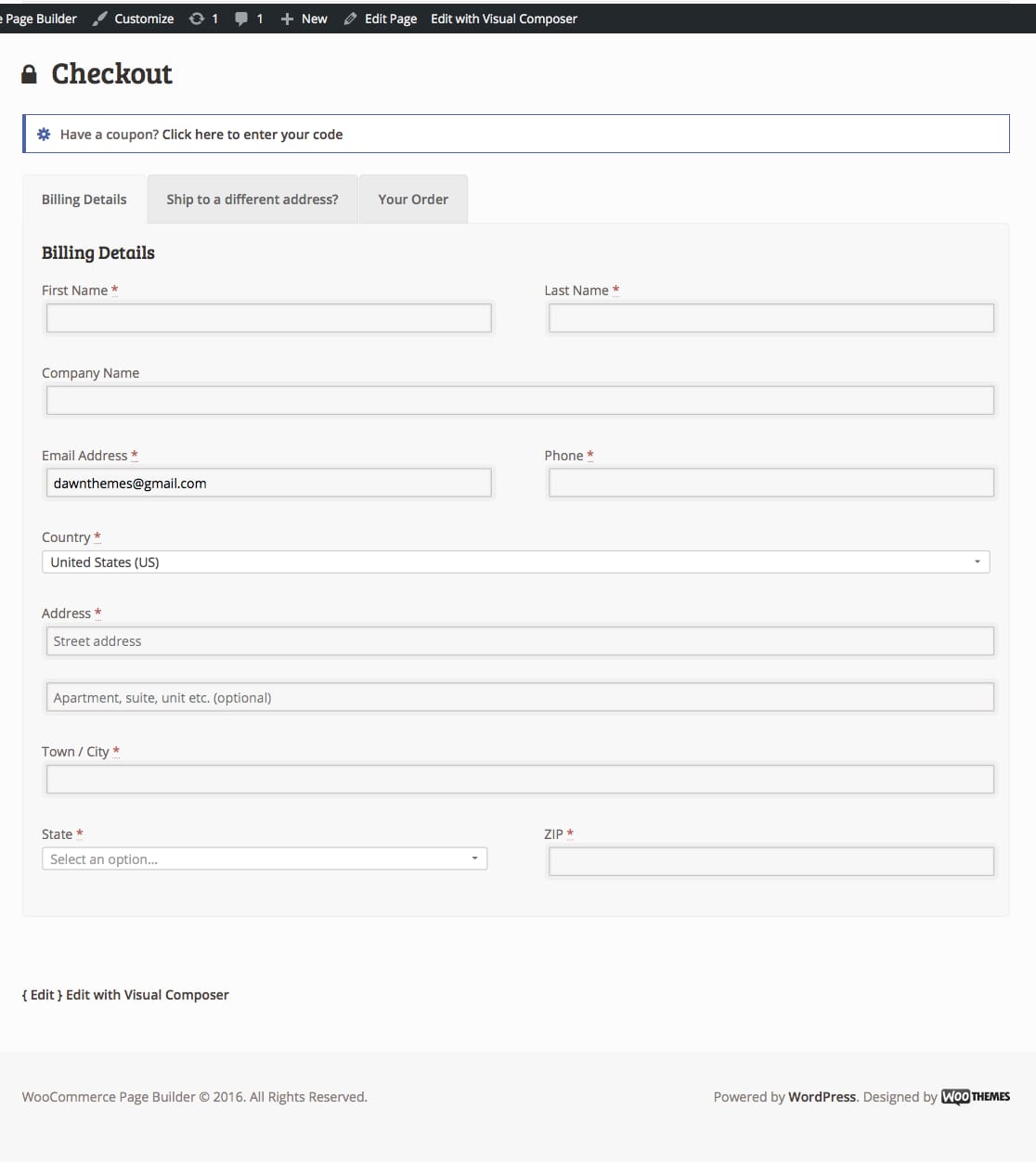Open Edit with Visual Composer in admin bar
The width and height of the screenshot is (1036, 1162).
[504, 19]
